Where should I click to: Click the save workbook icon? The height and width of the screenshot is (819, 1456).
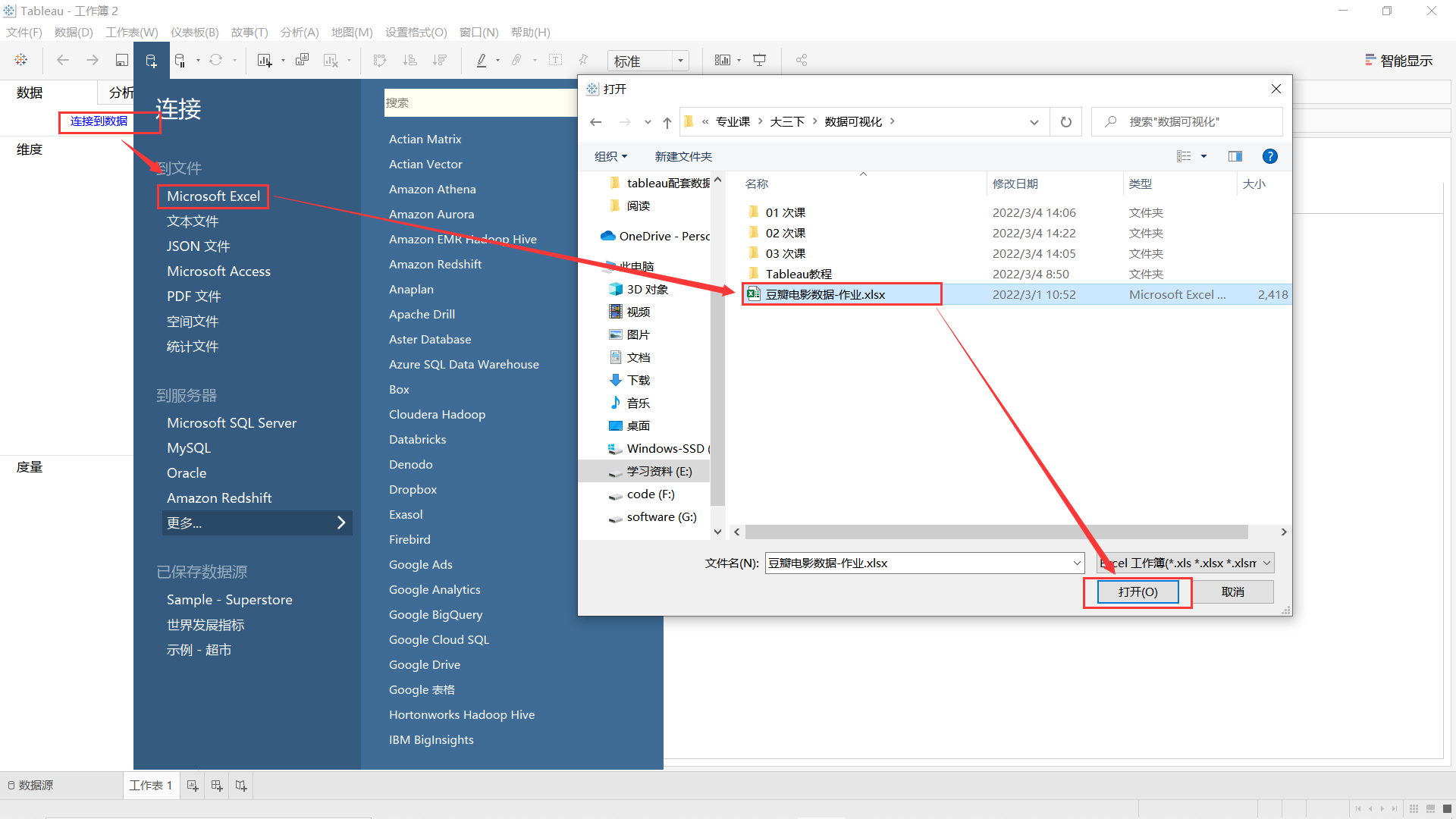click(121, 60)
